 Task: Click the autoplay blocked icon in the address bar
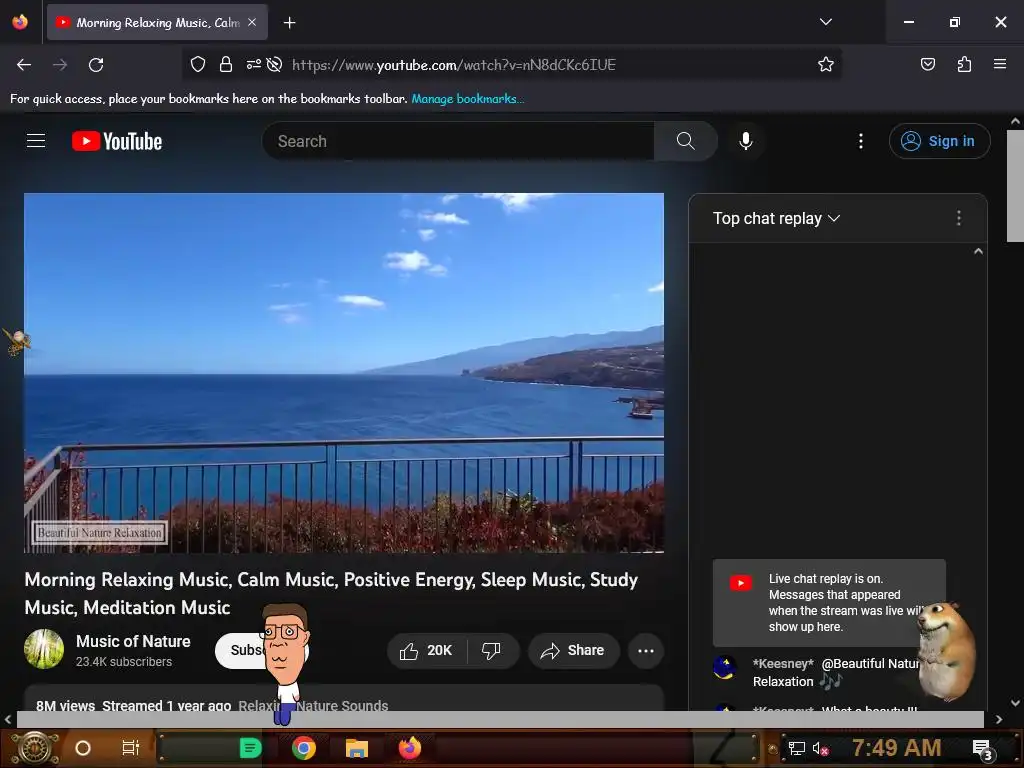coord(275,65)
